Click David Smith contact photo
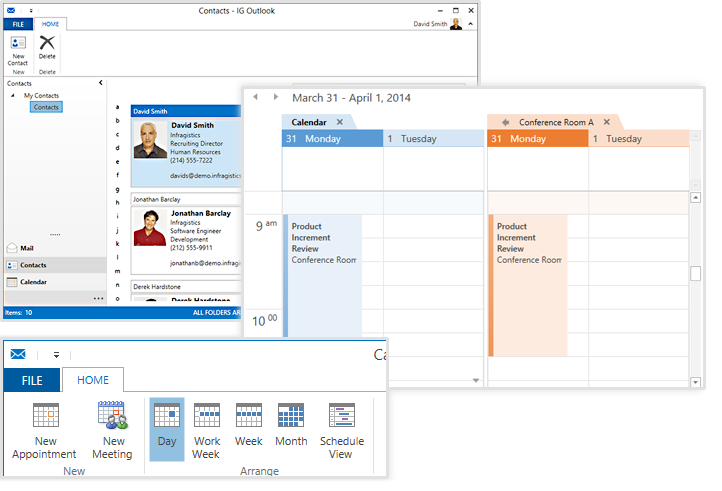The height and width of the screenshot is (491, 722). (150, 140)
